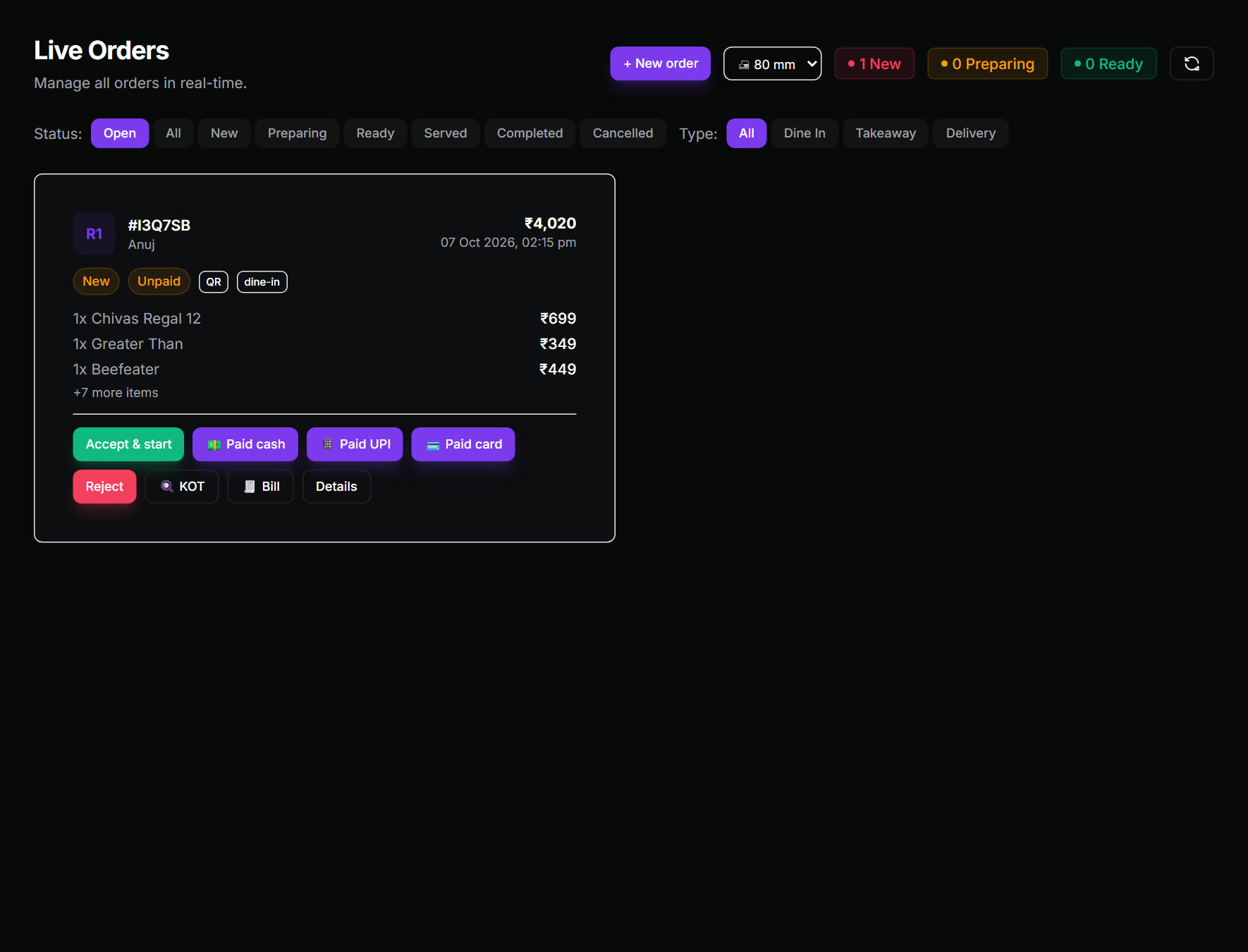This screenshot has height=952, width=1248.
Task: Filter orders by Completed status
Action: 530,133
